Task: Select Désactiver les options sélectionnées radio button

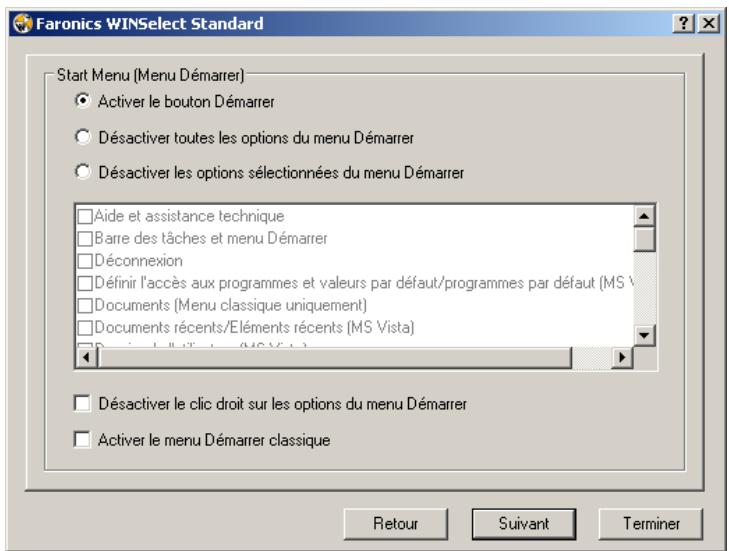Action: click(82, 172)
